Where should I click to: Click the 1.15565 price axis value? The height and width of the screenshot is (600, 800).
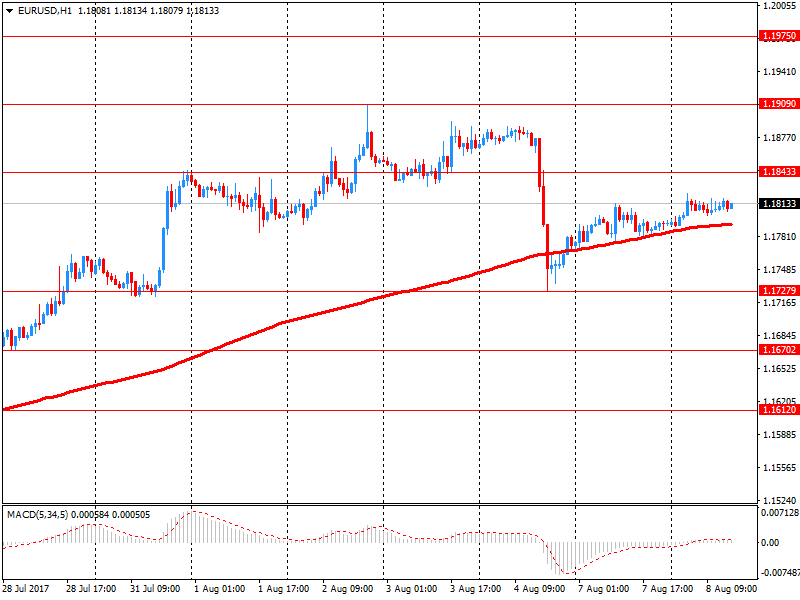[780, 468]
